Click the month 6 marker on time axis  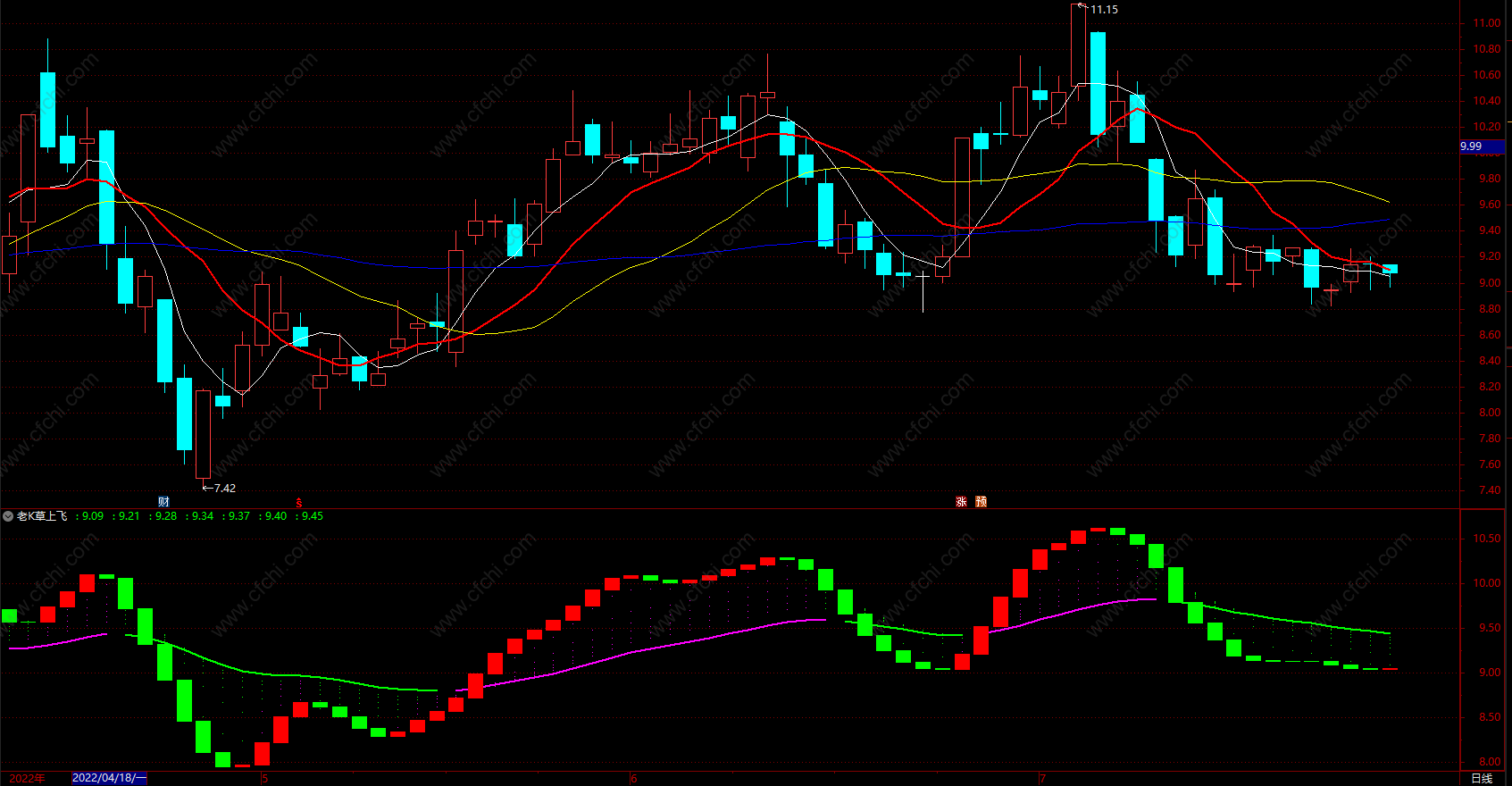pyautogui.click(x=634, y=779)
